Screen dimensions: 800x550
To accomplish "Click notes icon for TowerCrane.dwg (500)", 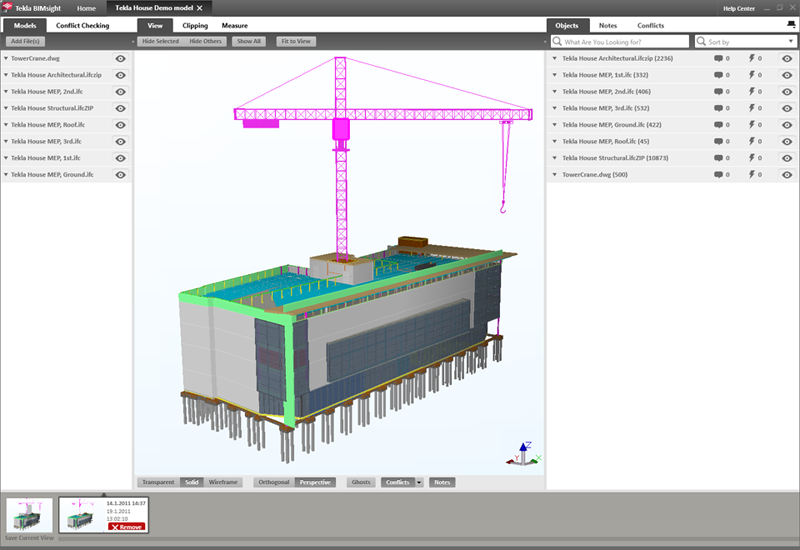I will click(718, 174).
